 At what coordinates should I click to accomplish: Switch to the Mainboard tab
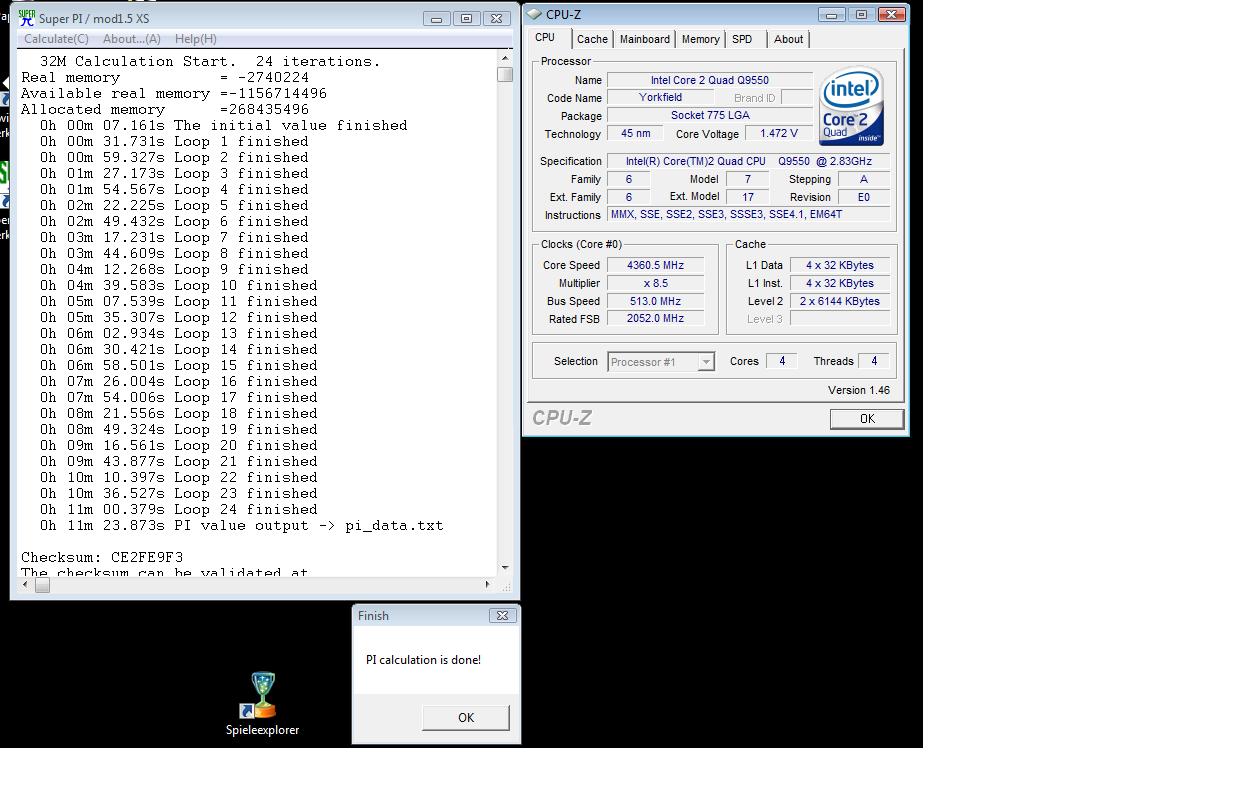(645, 39)
